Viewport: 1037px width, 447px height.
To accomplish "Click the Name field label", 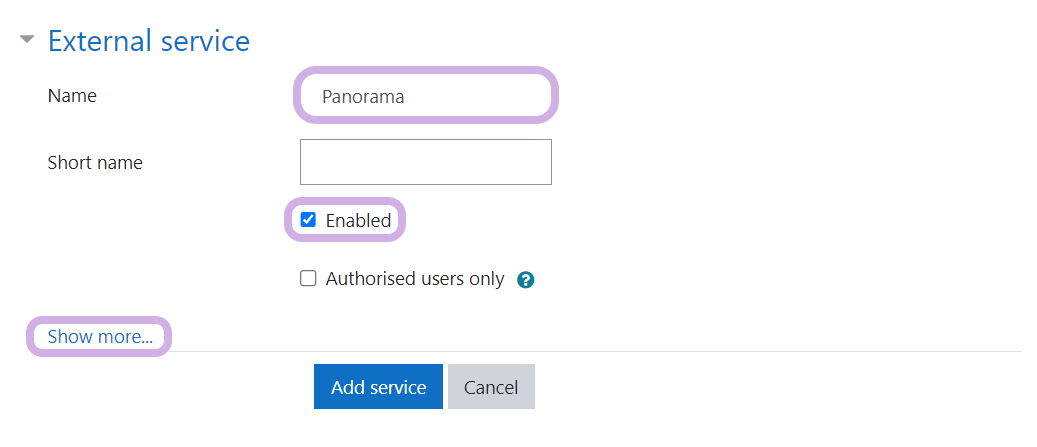I will 72,96.
